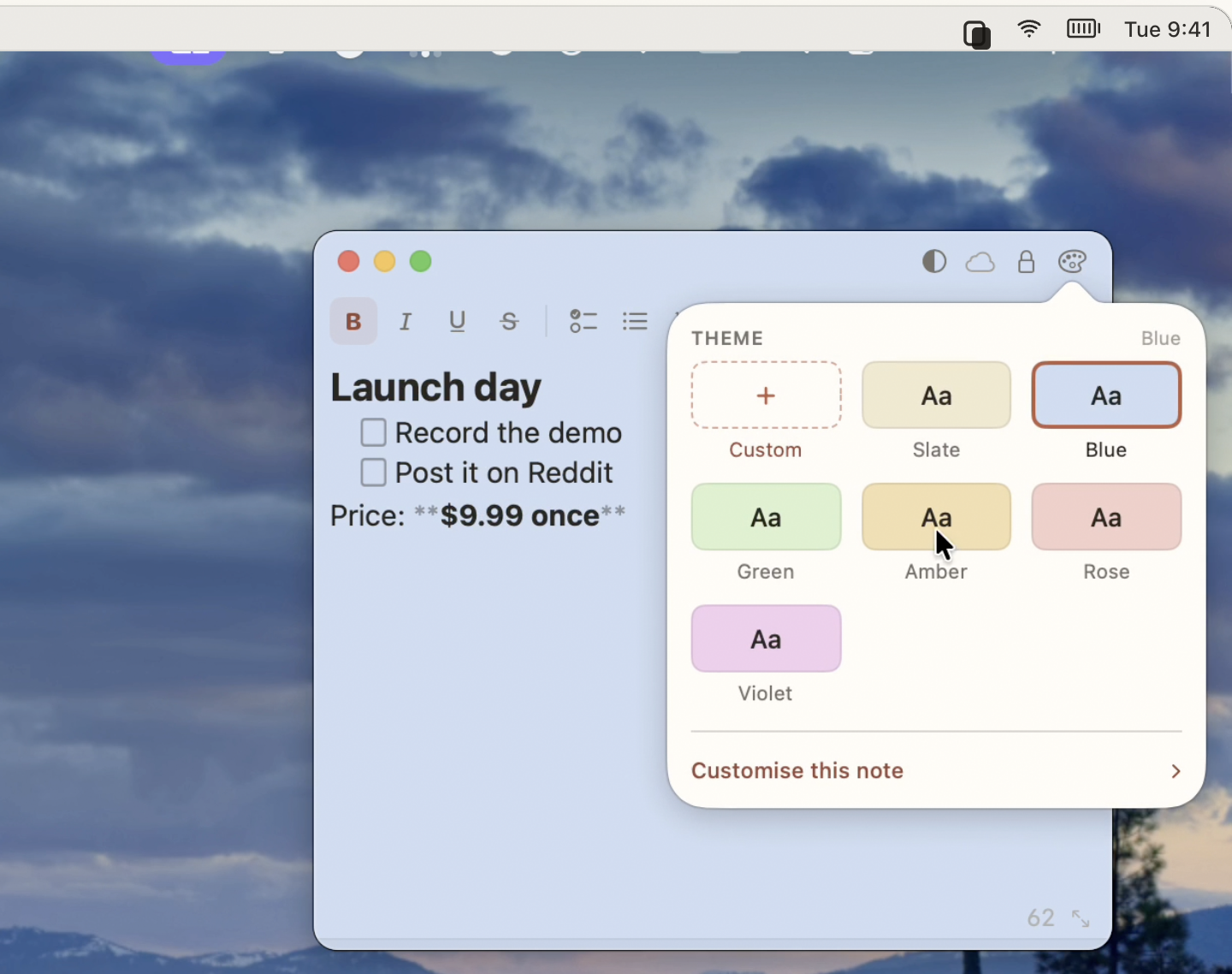Screen dimensions: 1232x974
Task: Click the cloud sync icon
Action: point(980,262)
